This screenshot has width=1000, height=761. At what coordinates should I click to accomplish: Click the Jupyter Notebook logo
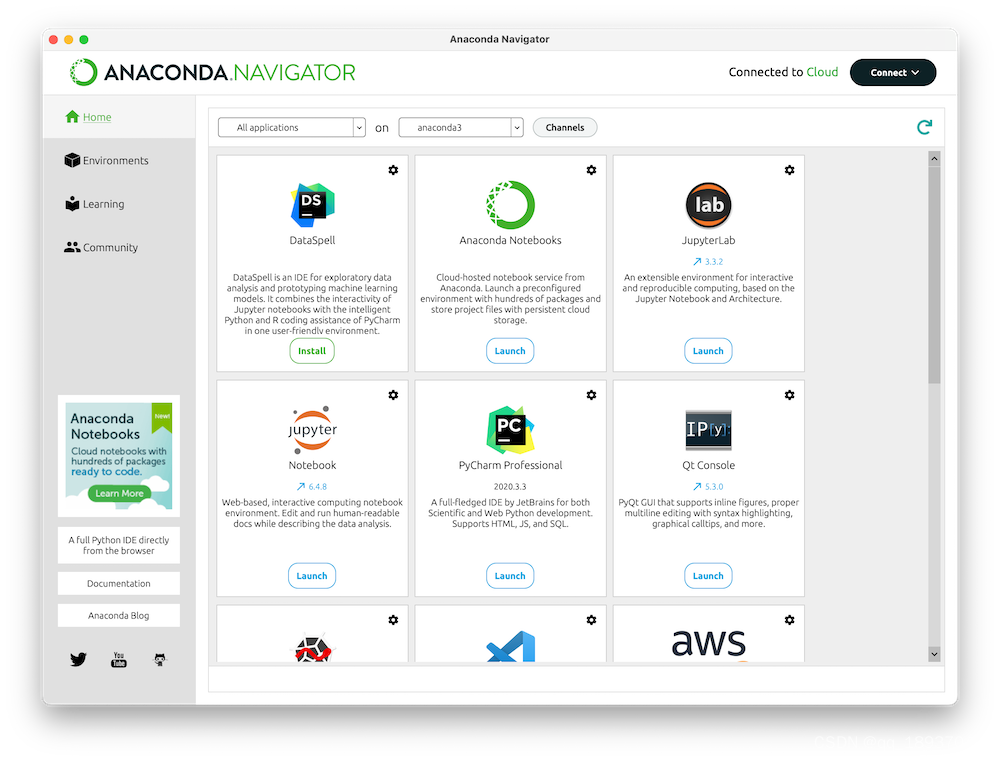(x=312, y=429)
